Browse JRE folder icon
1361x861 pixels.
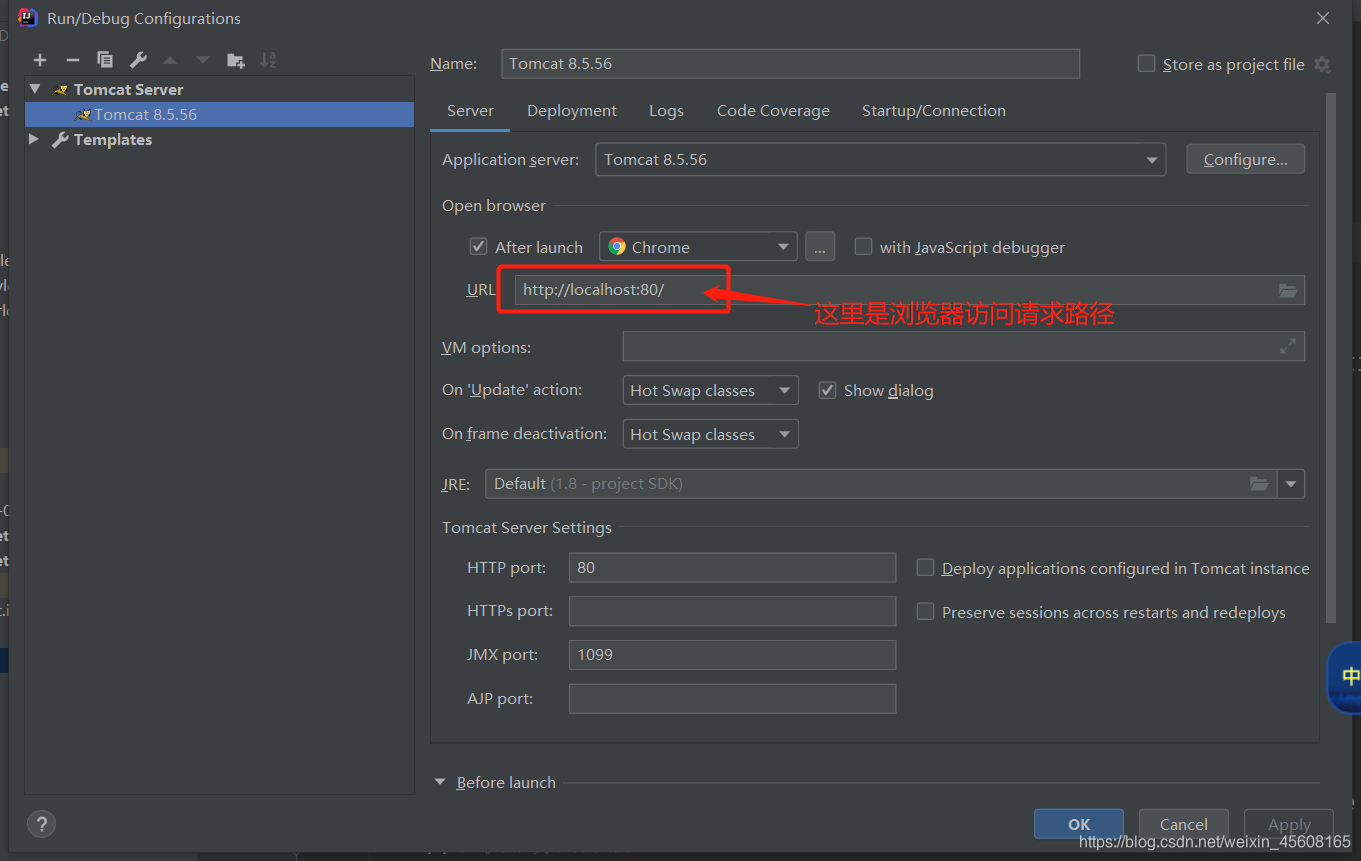[1259, 484]
